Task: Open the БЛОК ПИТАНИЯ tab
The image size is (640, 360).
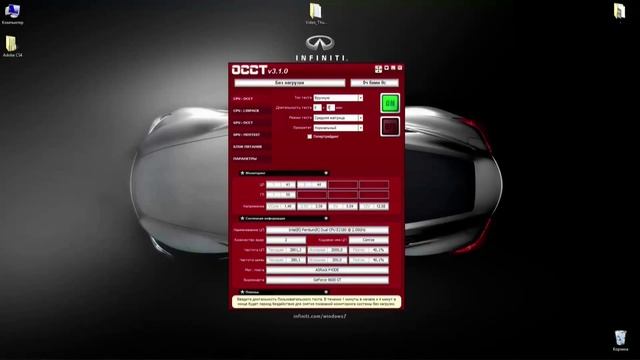Action: pyautogui.click(x=251, y=147)
